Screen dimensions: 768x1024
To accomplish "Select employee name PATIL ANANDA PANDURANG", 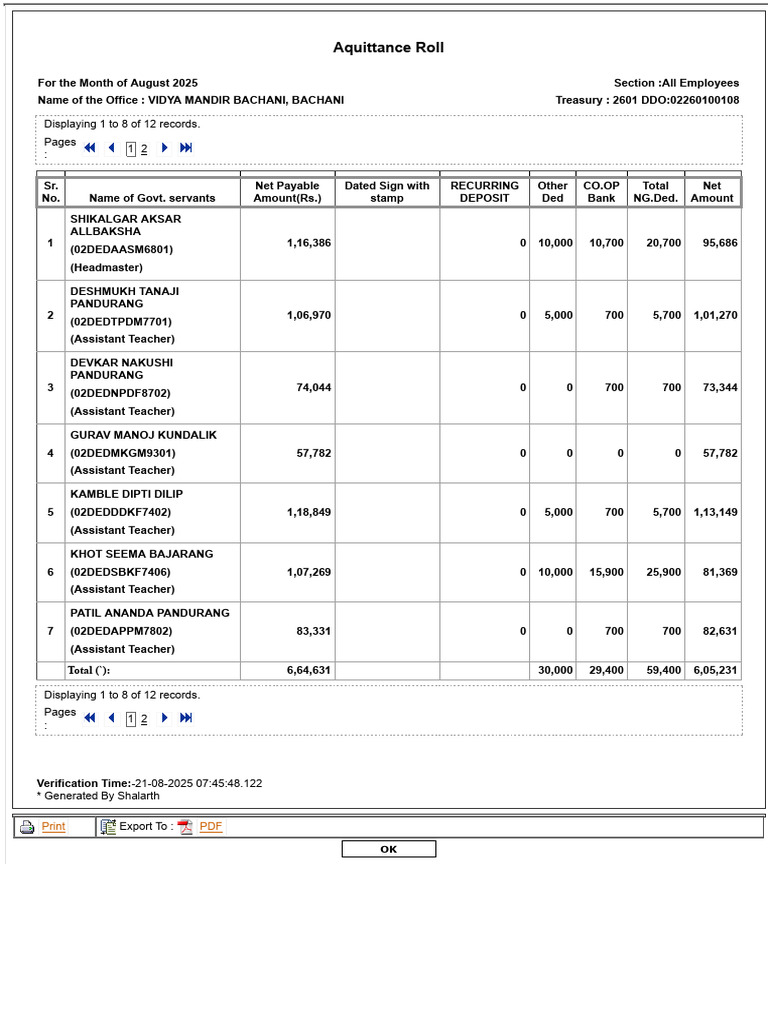I will pyautogui.click(x=150, y=613).
